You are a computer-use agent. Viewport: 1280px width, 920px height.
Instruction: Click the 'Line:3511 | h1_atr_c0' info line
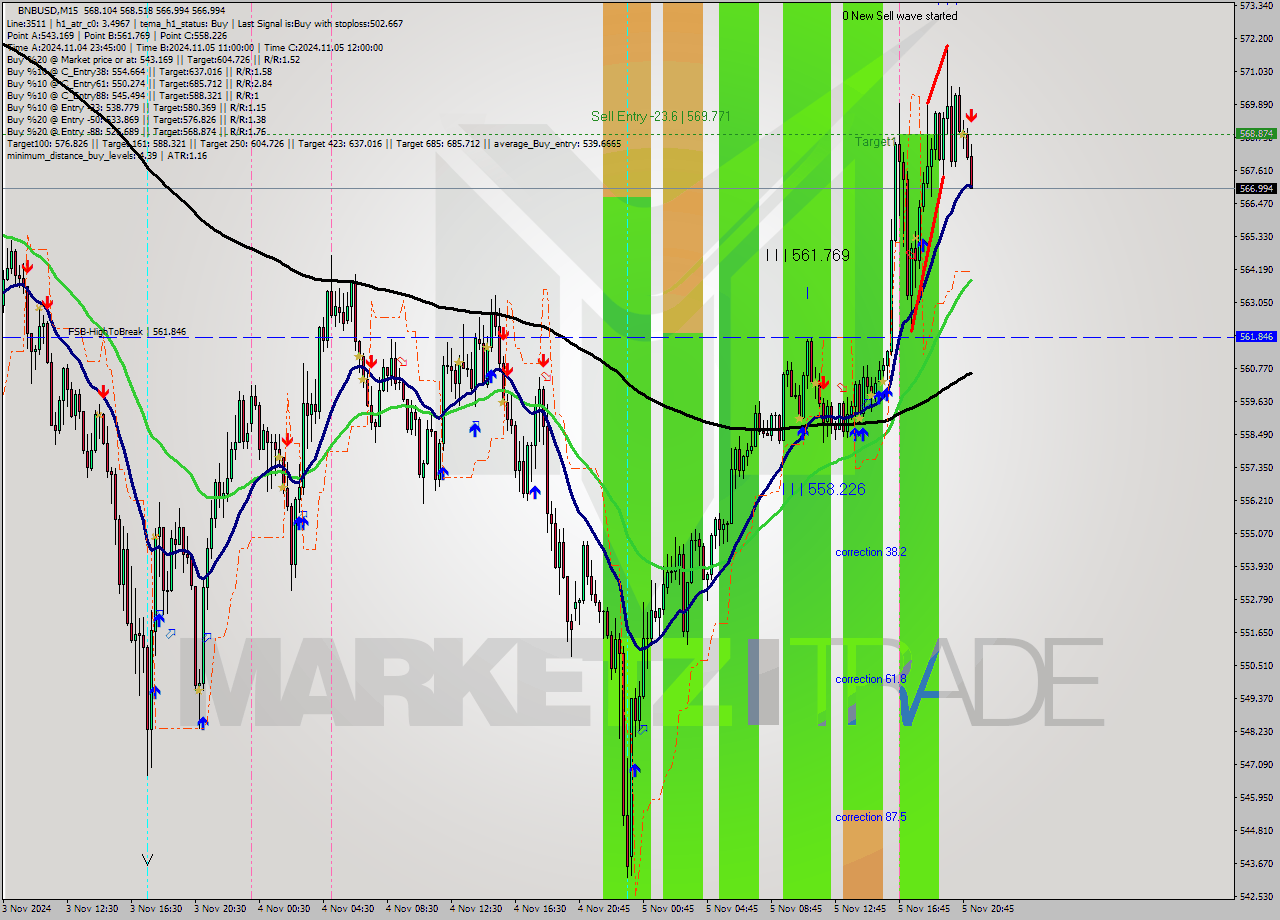click(204, 22)
